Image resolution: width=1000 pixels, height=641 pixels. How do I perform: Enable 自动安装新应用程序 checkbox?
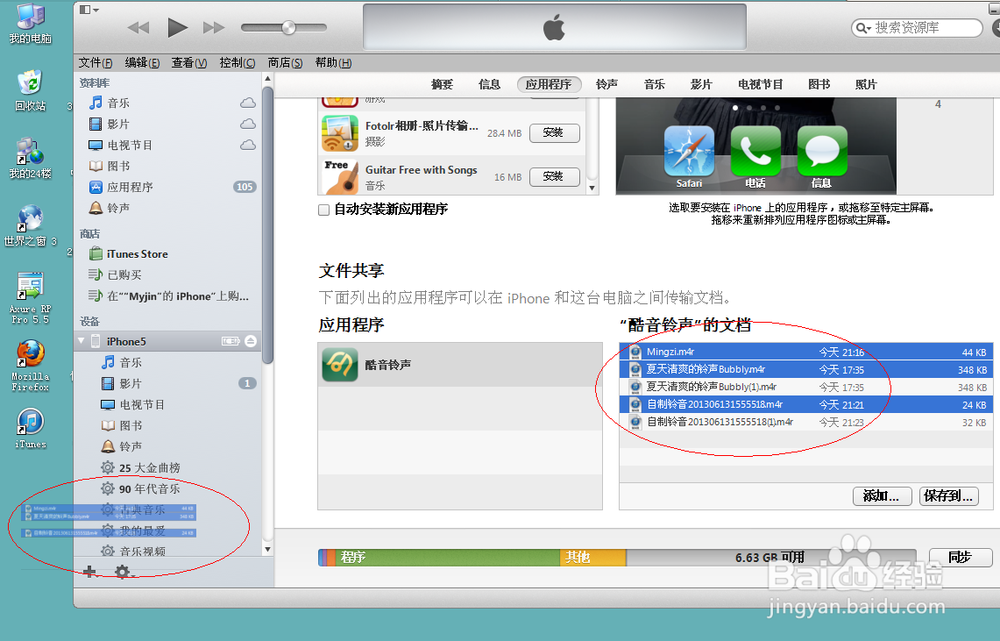click(x=324, y=210)
